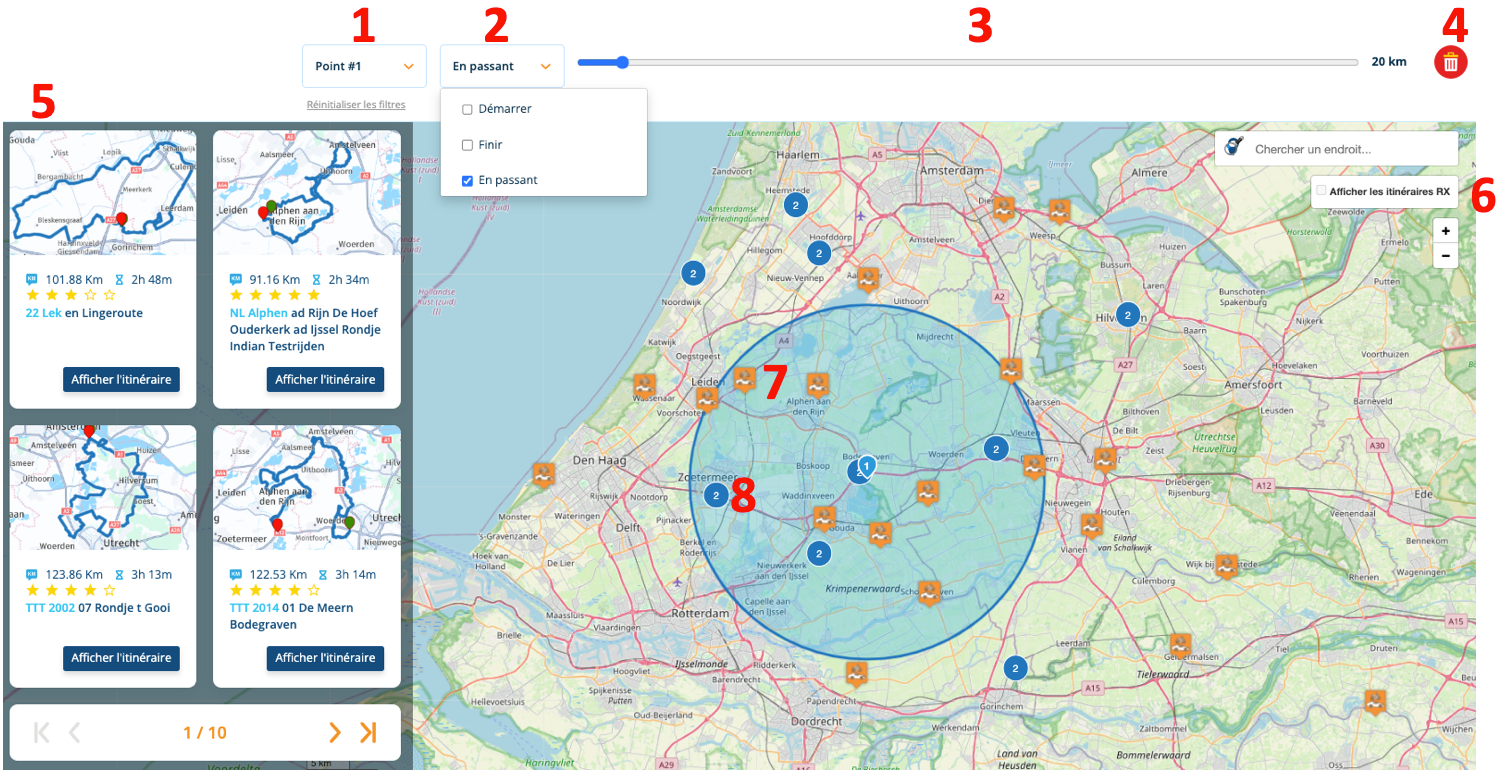
Task: Click the 20 km radius slider handle
Action: [622, 62]
